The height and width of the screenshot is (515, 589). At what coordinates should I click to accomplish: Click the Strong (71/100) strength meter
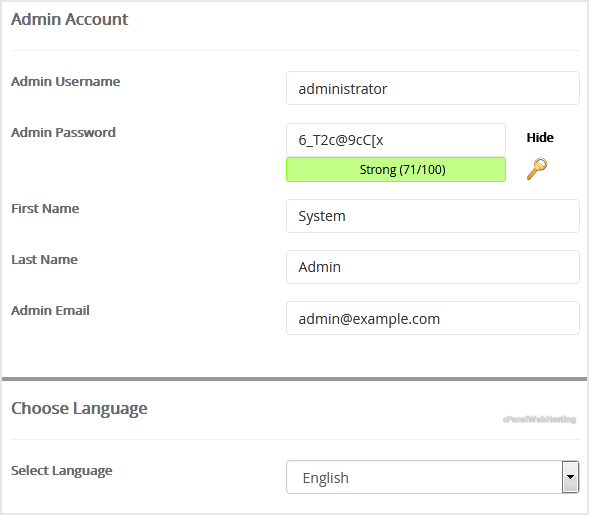point(396,169)
